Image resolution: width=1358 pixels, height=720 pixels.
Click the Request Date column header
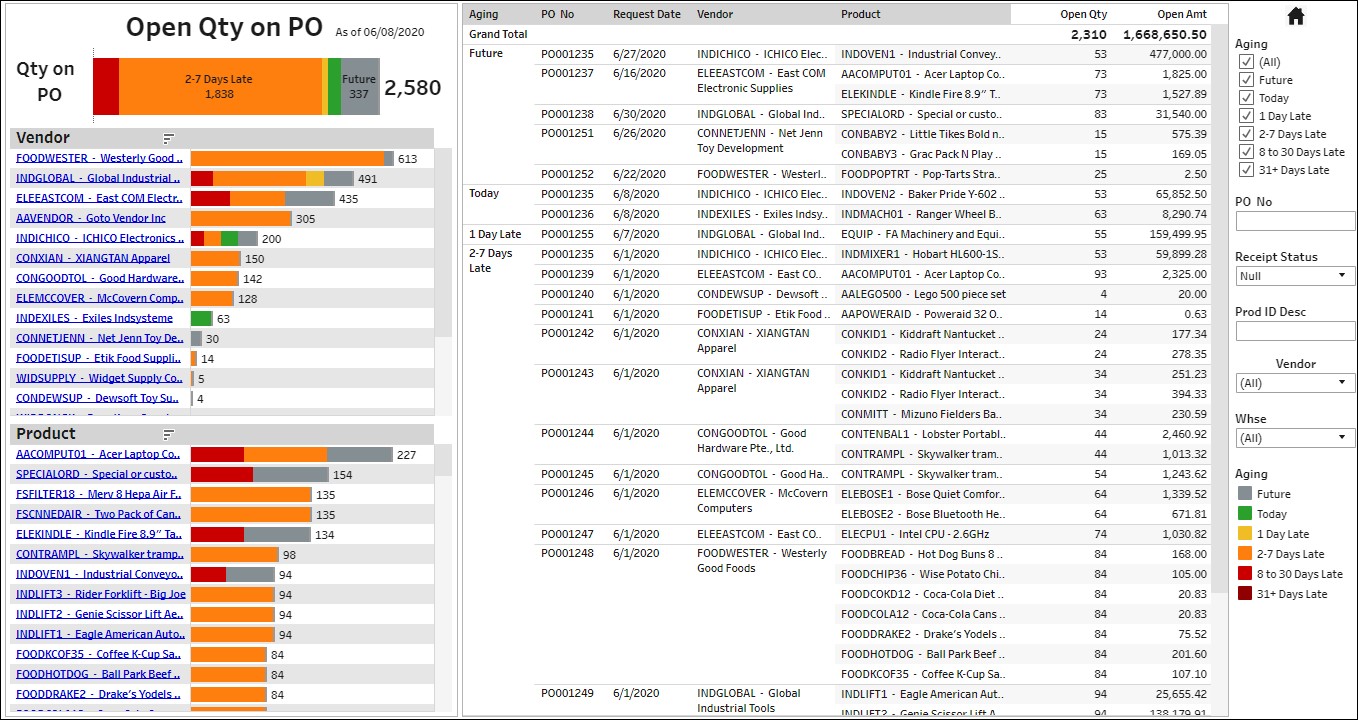click(x=646, y=15)
